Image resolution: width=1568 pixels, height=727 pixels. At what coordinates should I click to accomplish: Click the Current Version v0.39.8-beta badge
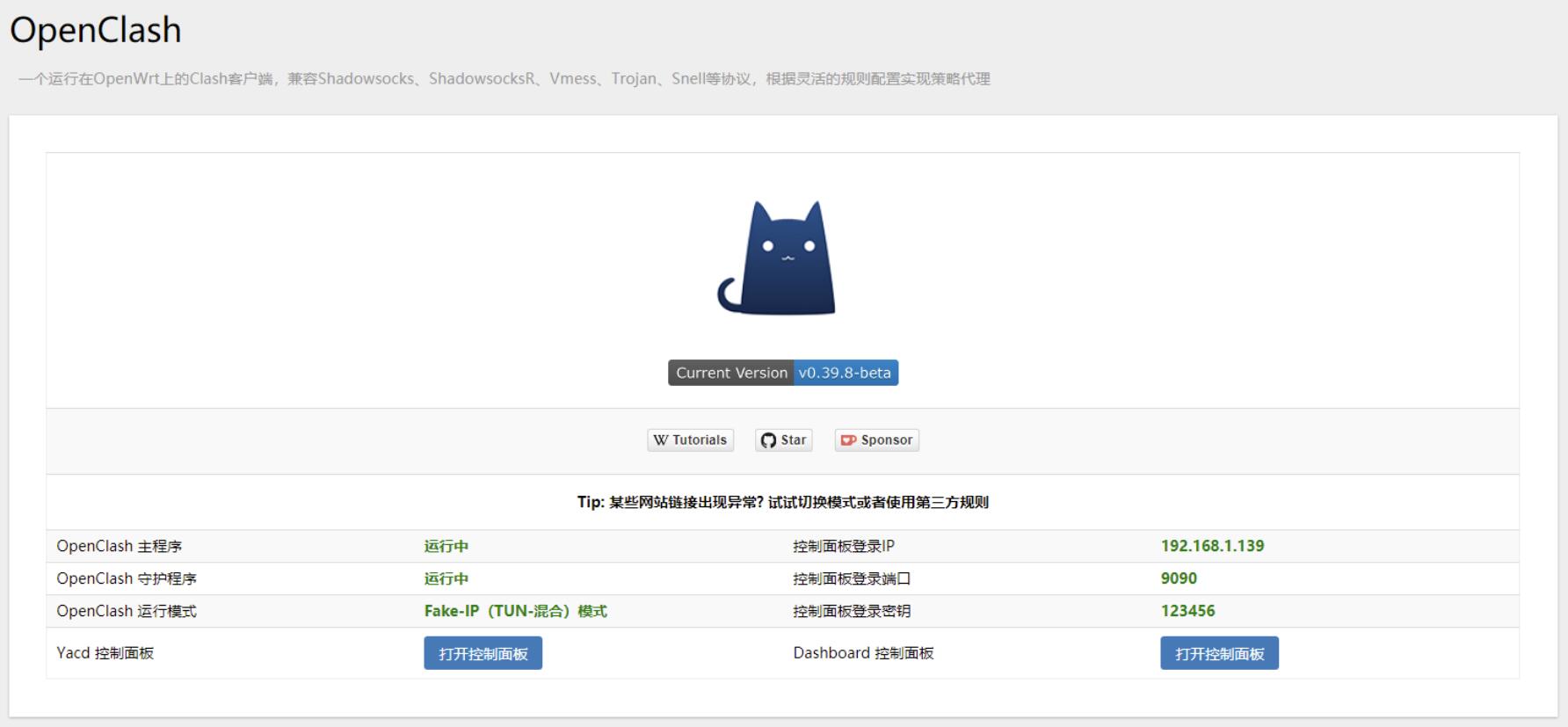(783, 373)
